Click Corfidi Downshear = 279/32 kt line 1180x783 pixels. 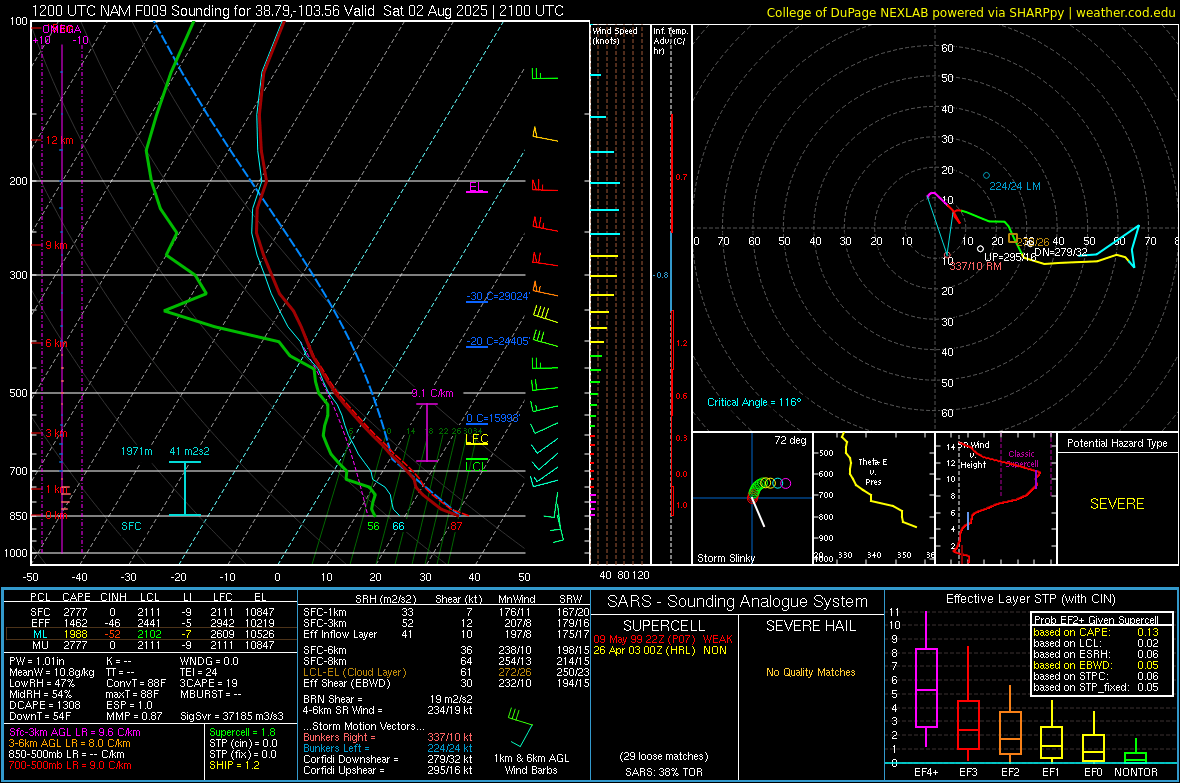point(388,759)
